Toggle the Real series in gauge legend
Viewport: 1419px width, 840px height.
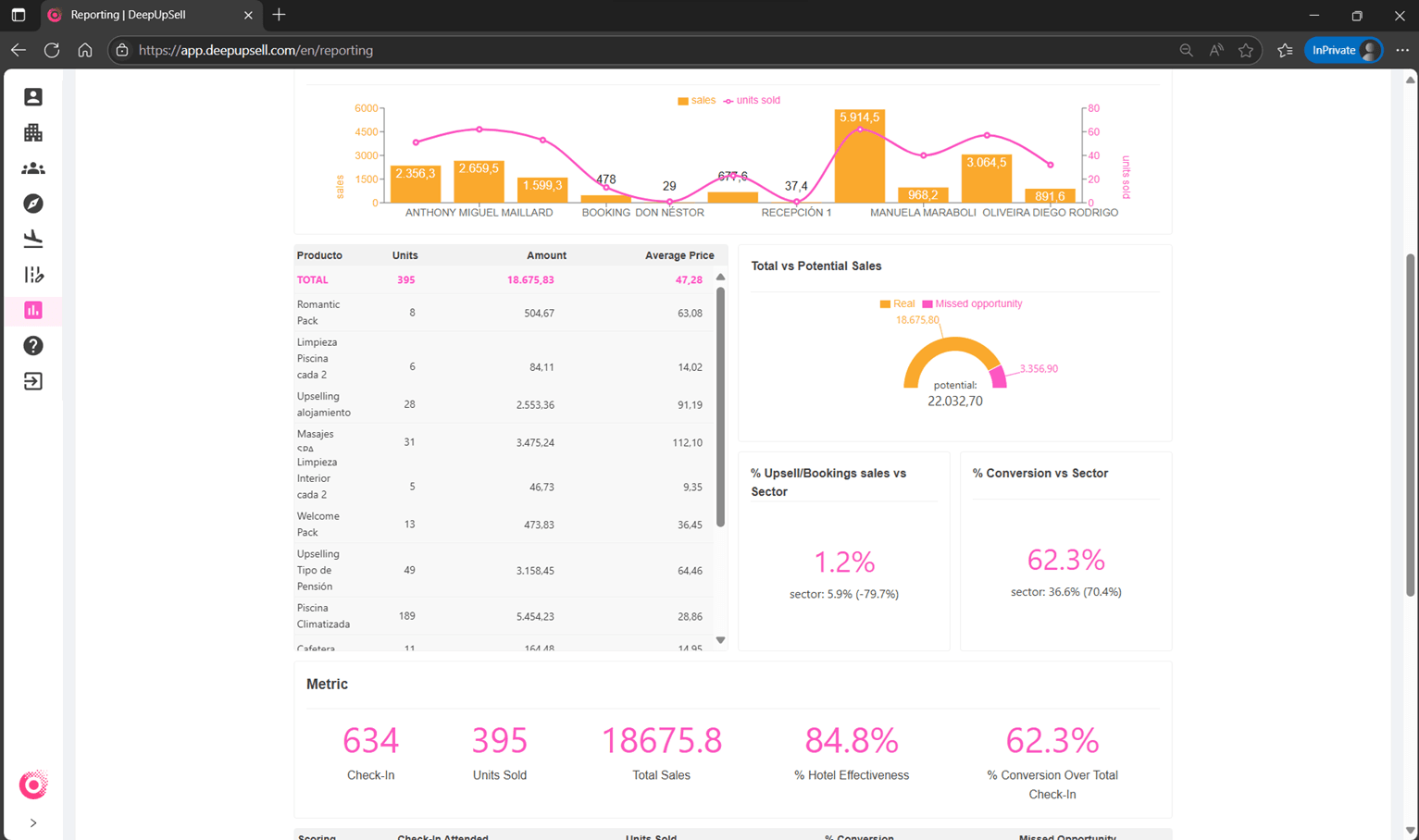[x=897, y=304]
